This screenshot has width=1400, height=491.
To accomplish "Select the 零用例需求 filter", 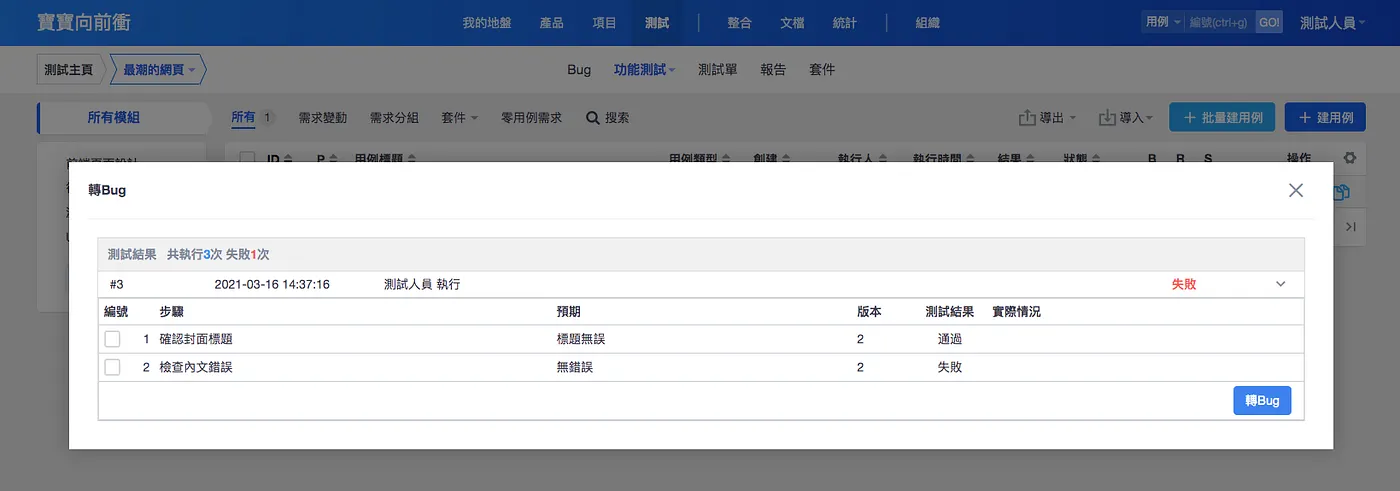I will pyautogui.click(x=532, y=118).
